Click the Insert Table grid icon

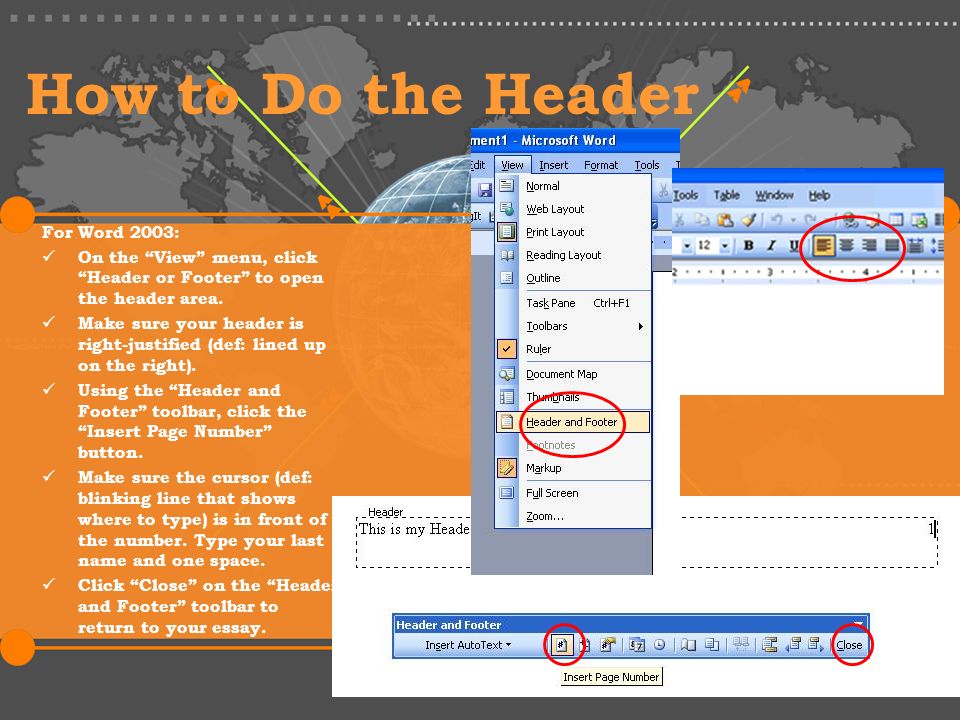point(896,220)
